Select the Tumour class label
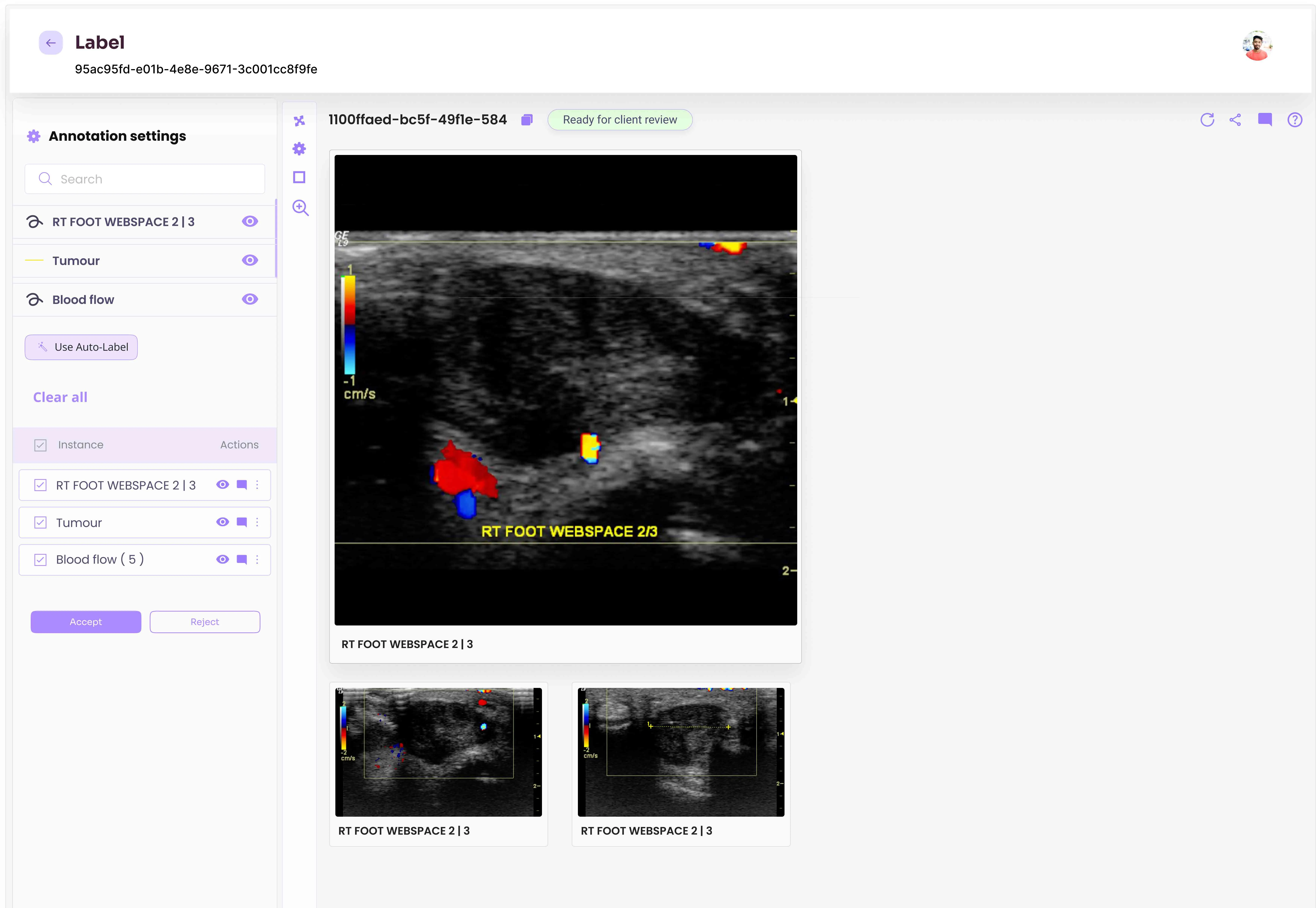This screenshot has height=908, width=1316. [x=76, y=261]
